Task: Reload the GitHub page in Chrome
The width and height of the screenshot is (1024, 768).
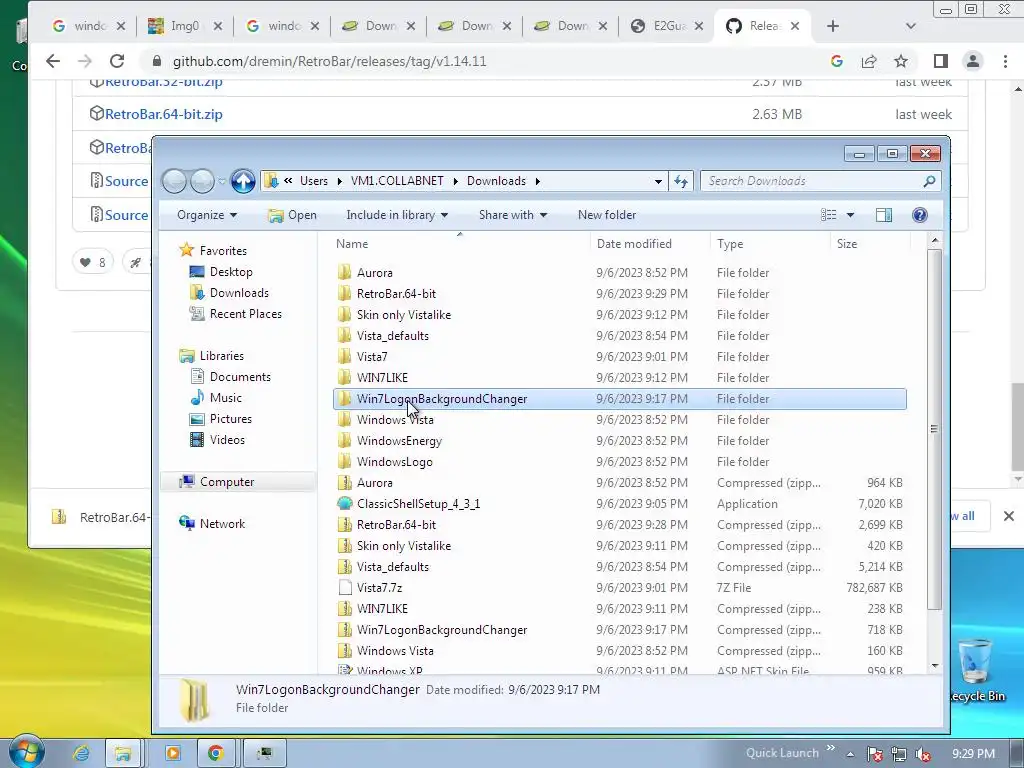Action: point(117,61)
